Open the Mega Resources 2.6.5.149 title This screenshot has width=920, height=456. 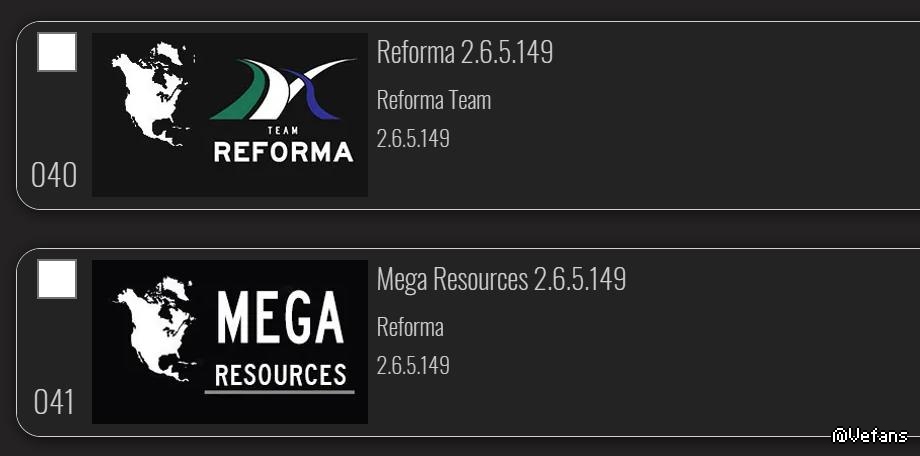coord(501,280)
